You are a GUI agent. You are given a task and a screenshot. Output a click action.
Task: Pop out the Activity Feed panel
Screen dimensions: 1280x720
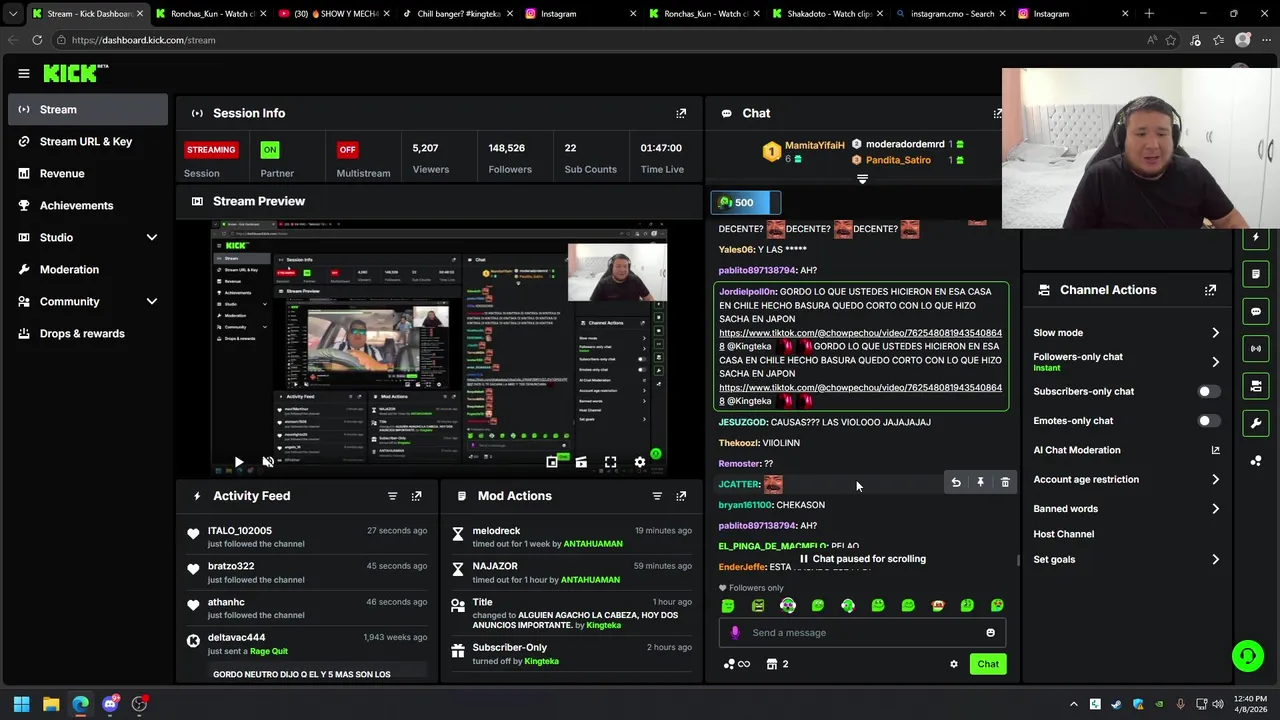point(416,496)
